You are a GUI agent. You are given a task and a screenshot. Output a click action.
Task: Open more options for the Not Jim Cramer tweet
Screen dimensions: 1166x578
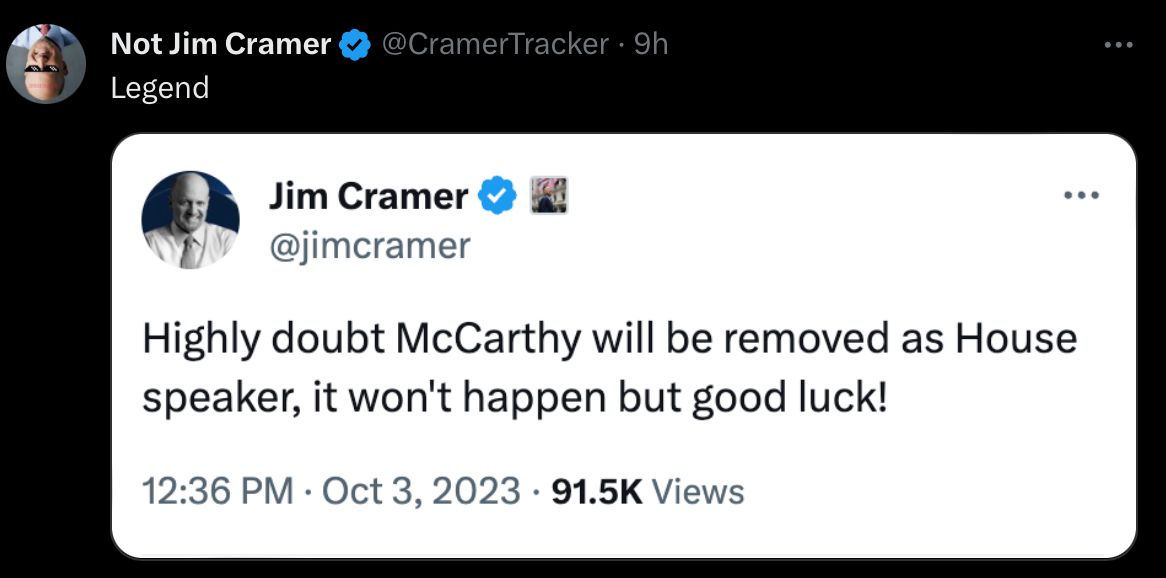click(x=1118, y=45)
